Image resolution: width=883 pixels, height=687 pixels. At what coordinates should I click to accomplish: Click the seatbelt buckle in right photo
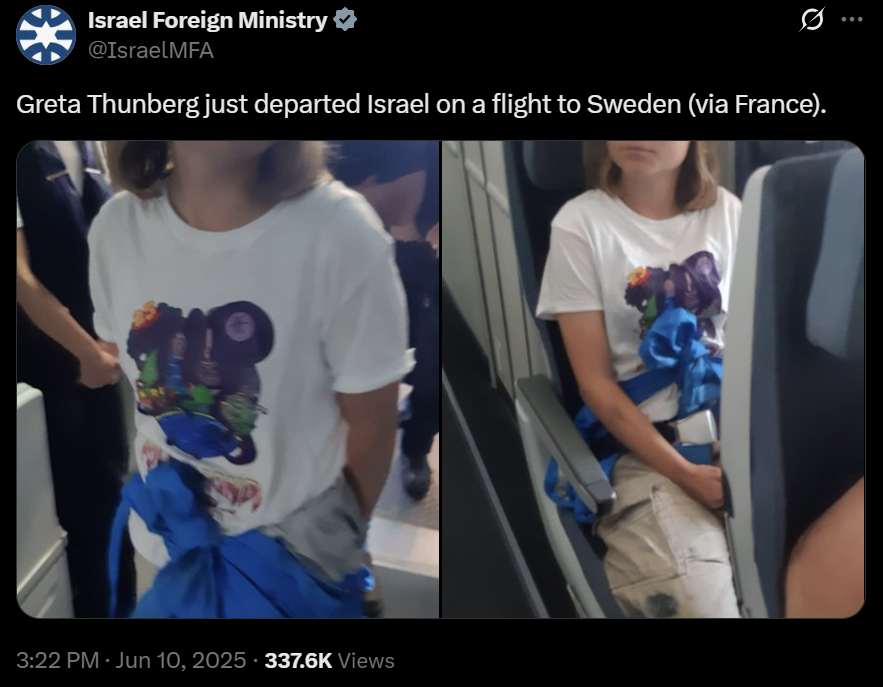click(695, 429)
